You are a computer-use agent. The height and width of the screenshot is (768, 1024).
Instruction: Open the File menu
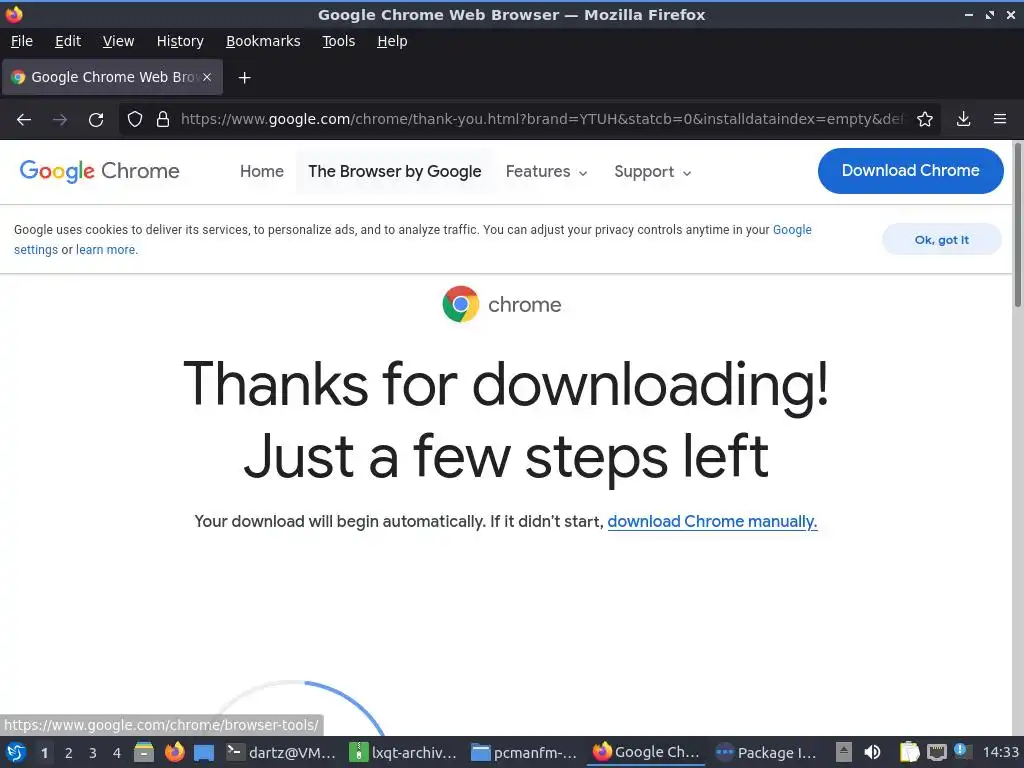coord(22,41)
